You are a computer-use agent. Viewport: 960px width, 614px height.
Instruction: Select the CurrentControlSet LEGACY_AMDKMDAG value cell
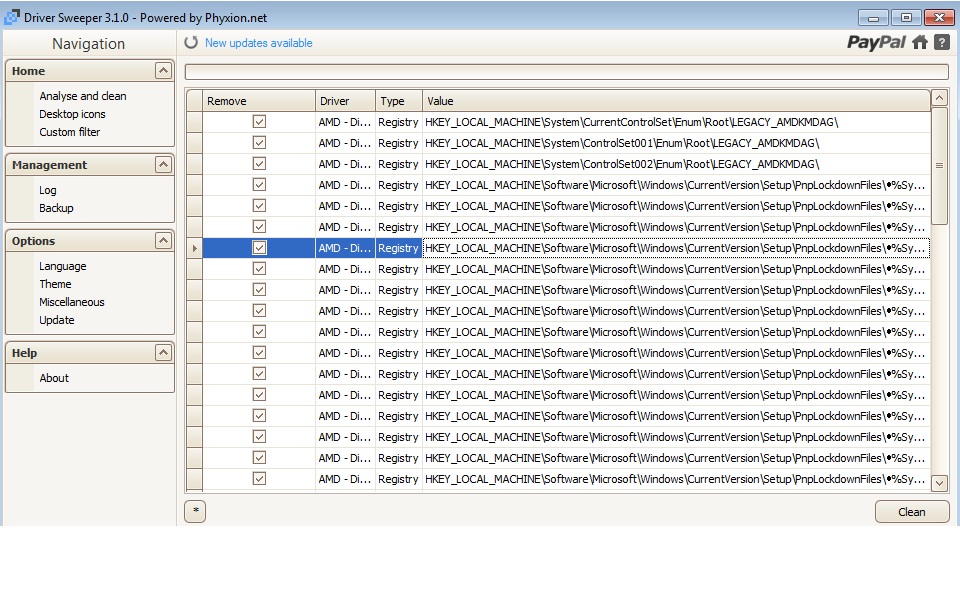[676, 122]
